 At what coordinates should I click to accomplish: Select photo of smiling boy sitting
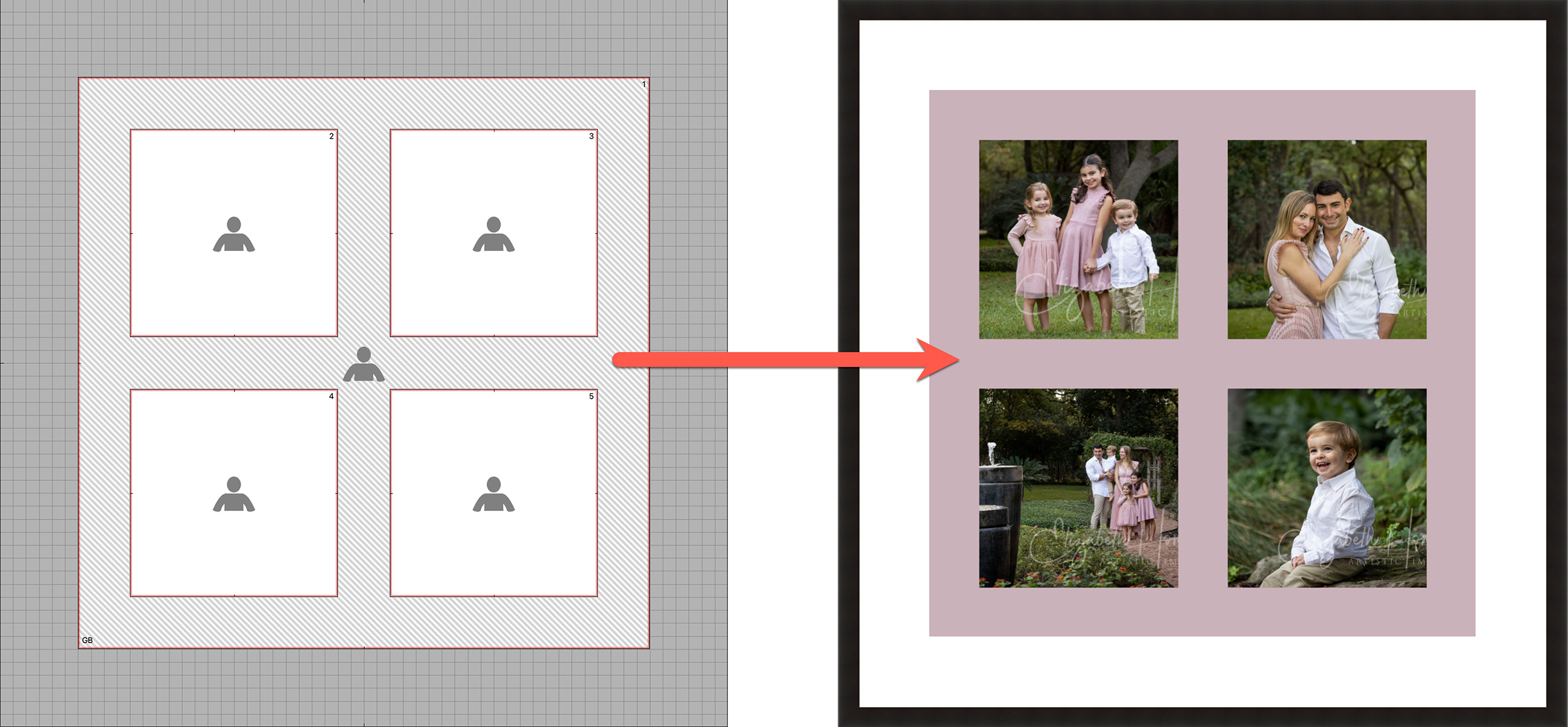(x=1326, y=487)
